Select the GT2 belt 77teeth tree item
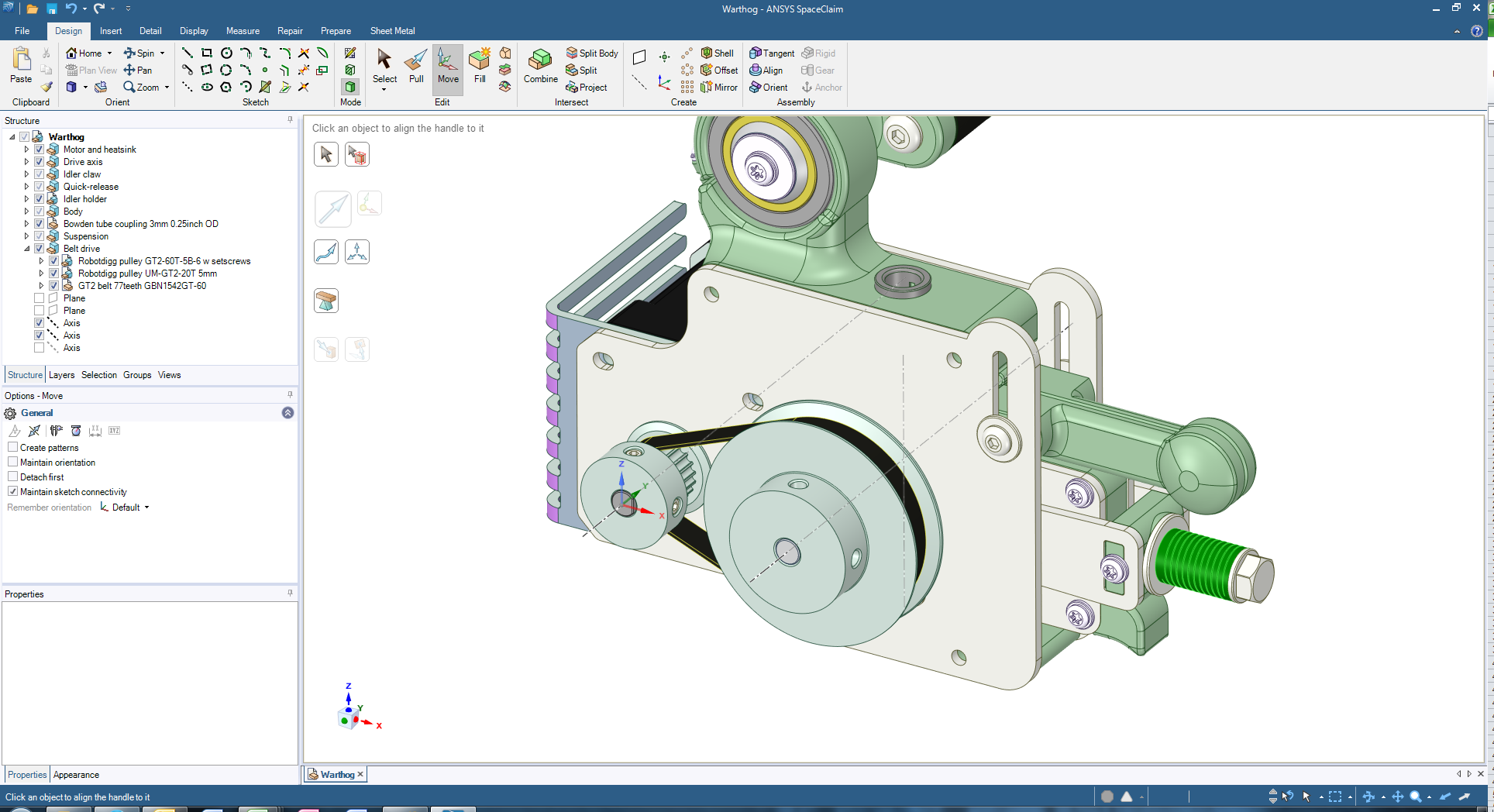 pos(142,286)
